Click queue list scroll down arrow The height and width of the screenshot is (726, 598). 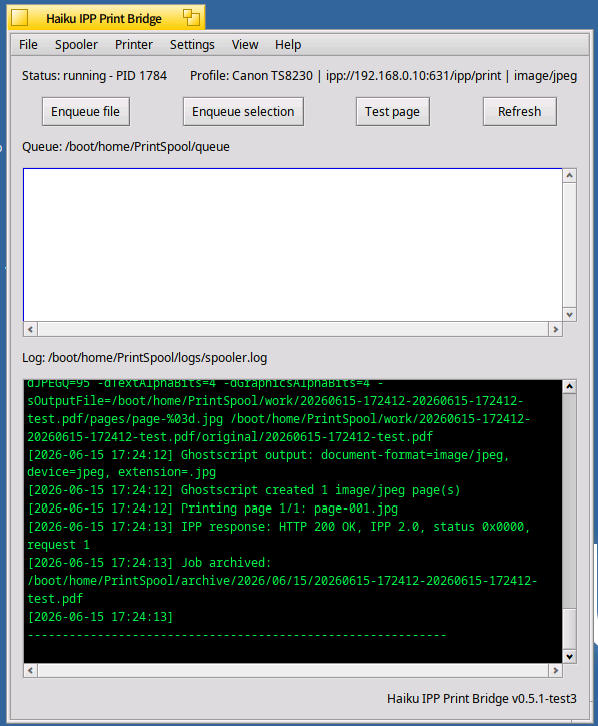(569, 315)
